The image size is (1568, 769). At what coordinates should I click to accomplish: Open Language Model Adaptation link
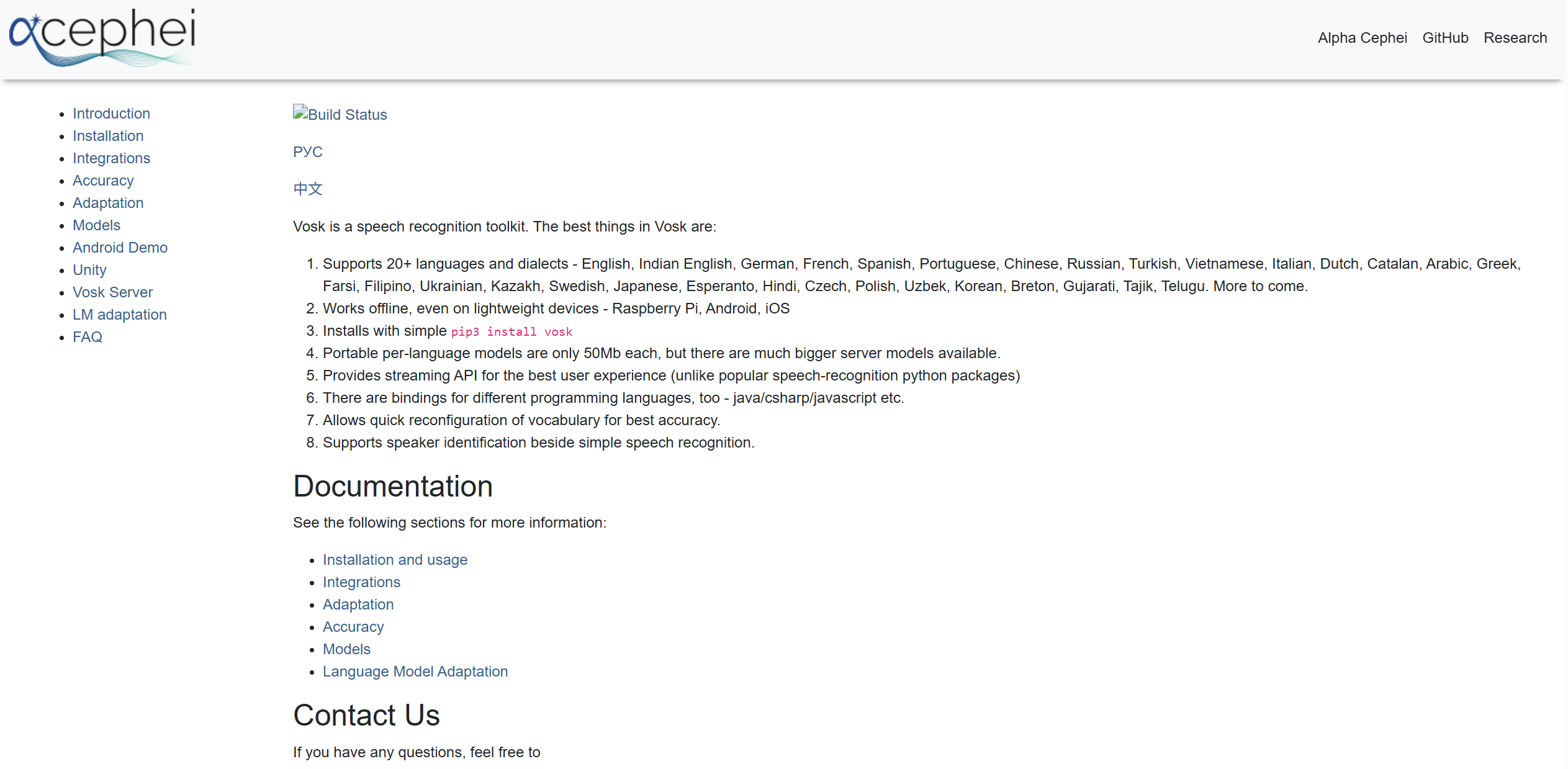tap(415, 672)
